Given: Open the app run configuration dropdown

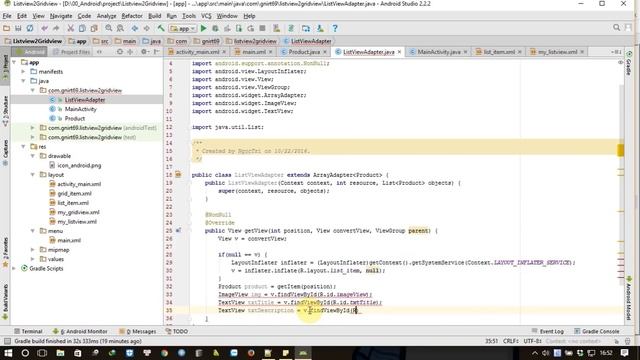Looking at the screenshot, I should pos(182,29).
